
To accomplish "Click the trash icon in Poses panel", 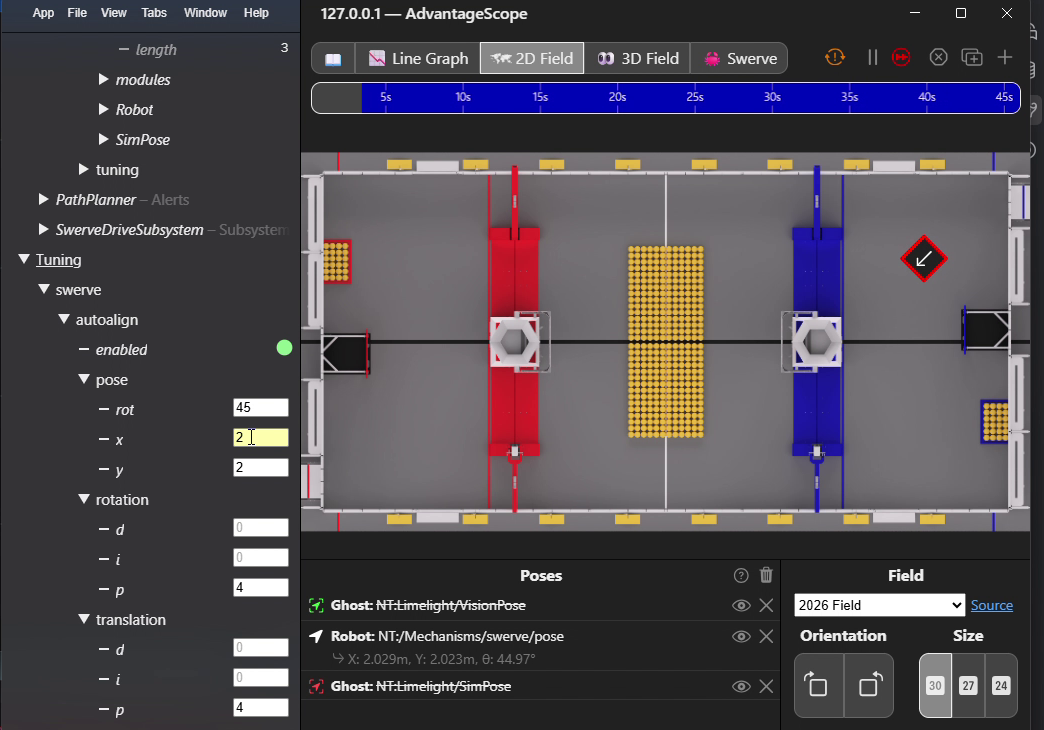I will 766,575.
